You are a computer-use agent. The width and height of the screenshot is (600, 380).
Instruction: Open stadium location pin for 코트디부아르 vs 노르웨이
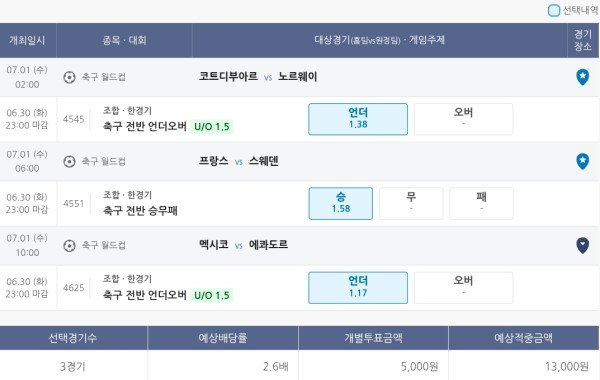pos(582,77)
